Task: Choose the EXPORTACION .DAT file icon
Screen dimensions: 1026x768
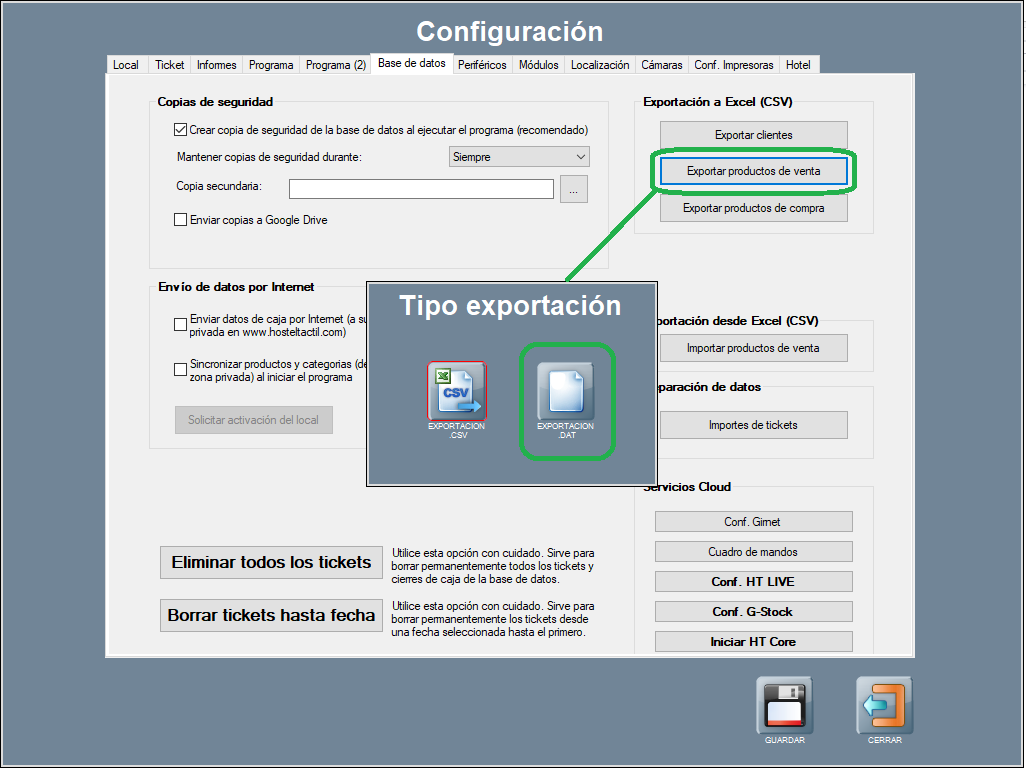Action: click(566, 391)
